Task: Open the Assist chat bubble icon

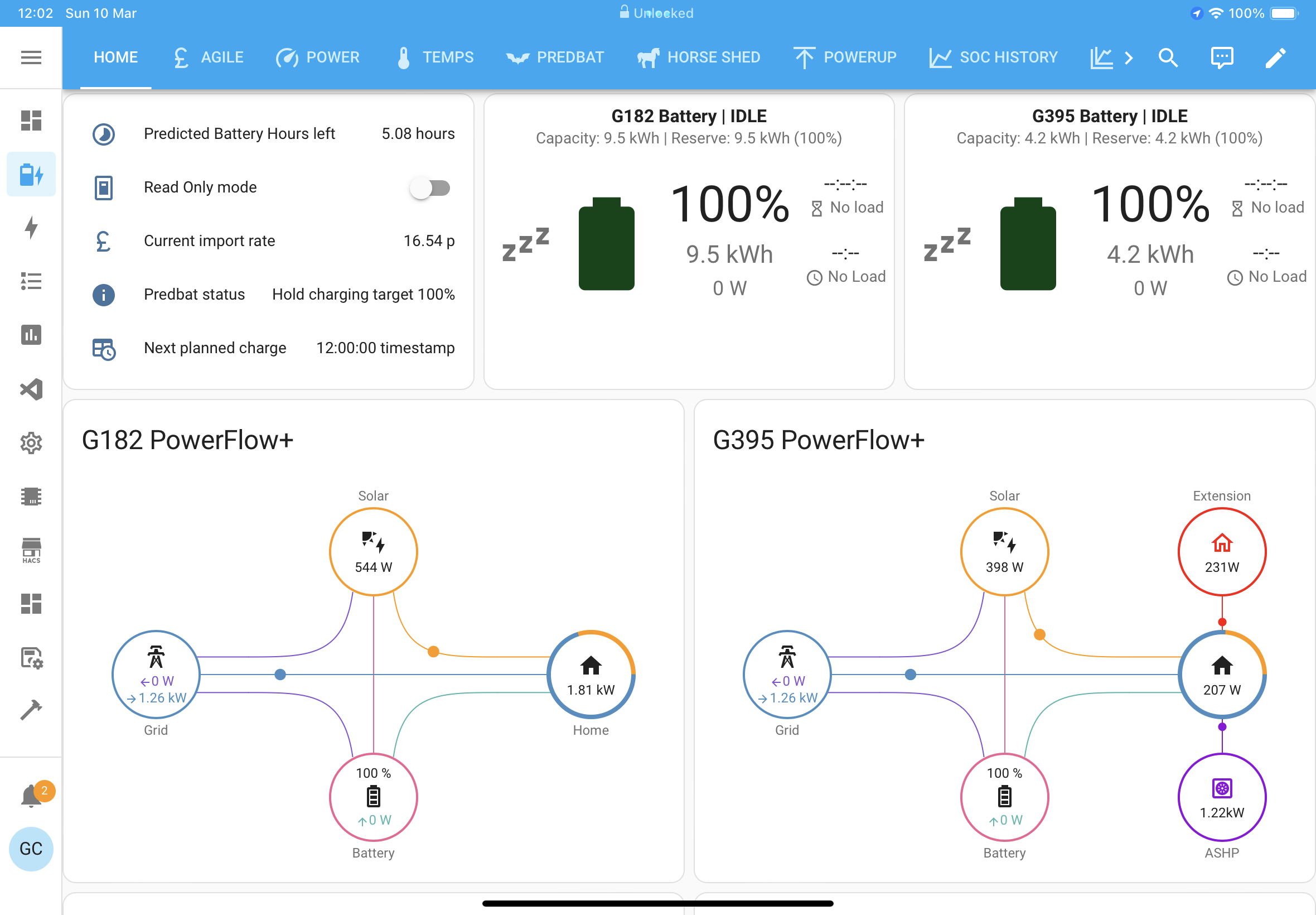Action: pyautogui.click(x=1221, y=57)
